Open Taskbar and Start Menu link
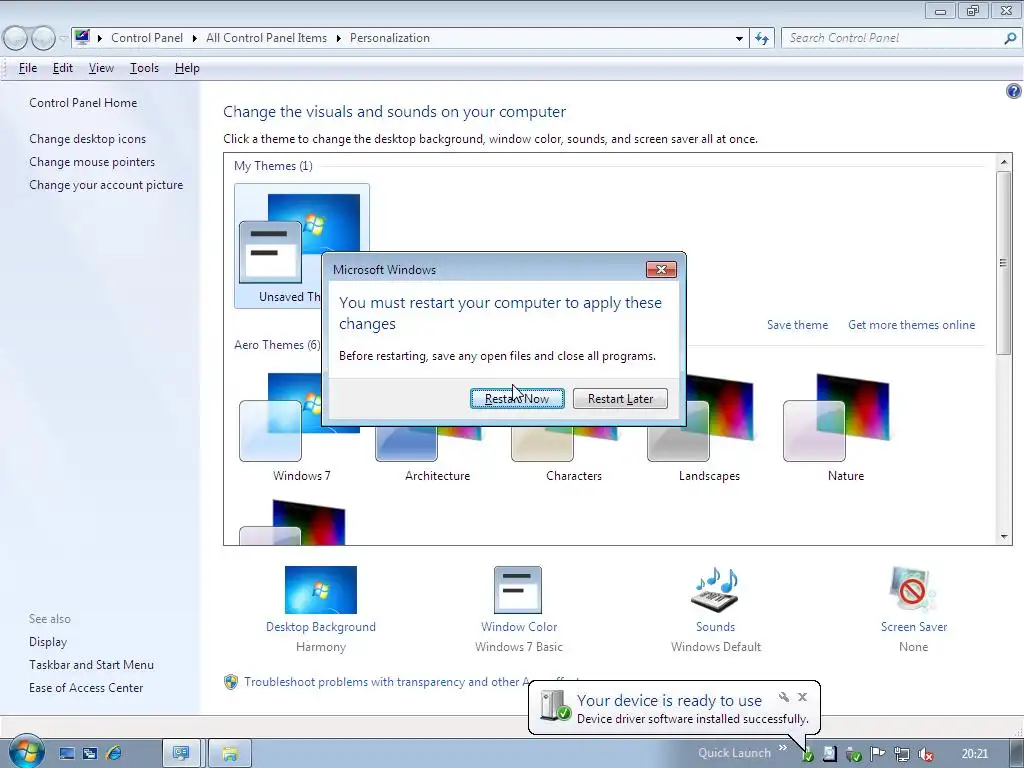Viewport: 1024px width, 768px height. [x=91, y=665]
